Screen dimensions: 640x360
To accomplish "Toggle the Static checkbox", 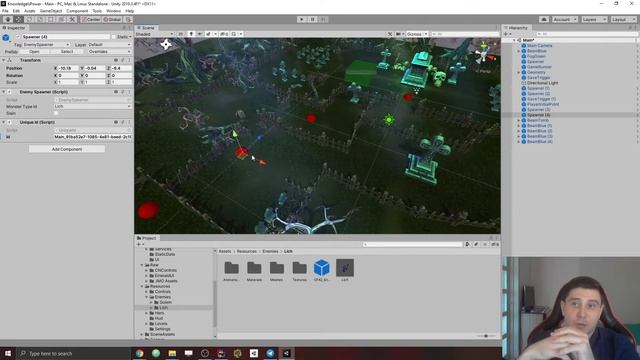I will click(x=114, y=37).
